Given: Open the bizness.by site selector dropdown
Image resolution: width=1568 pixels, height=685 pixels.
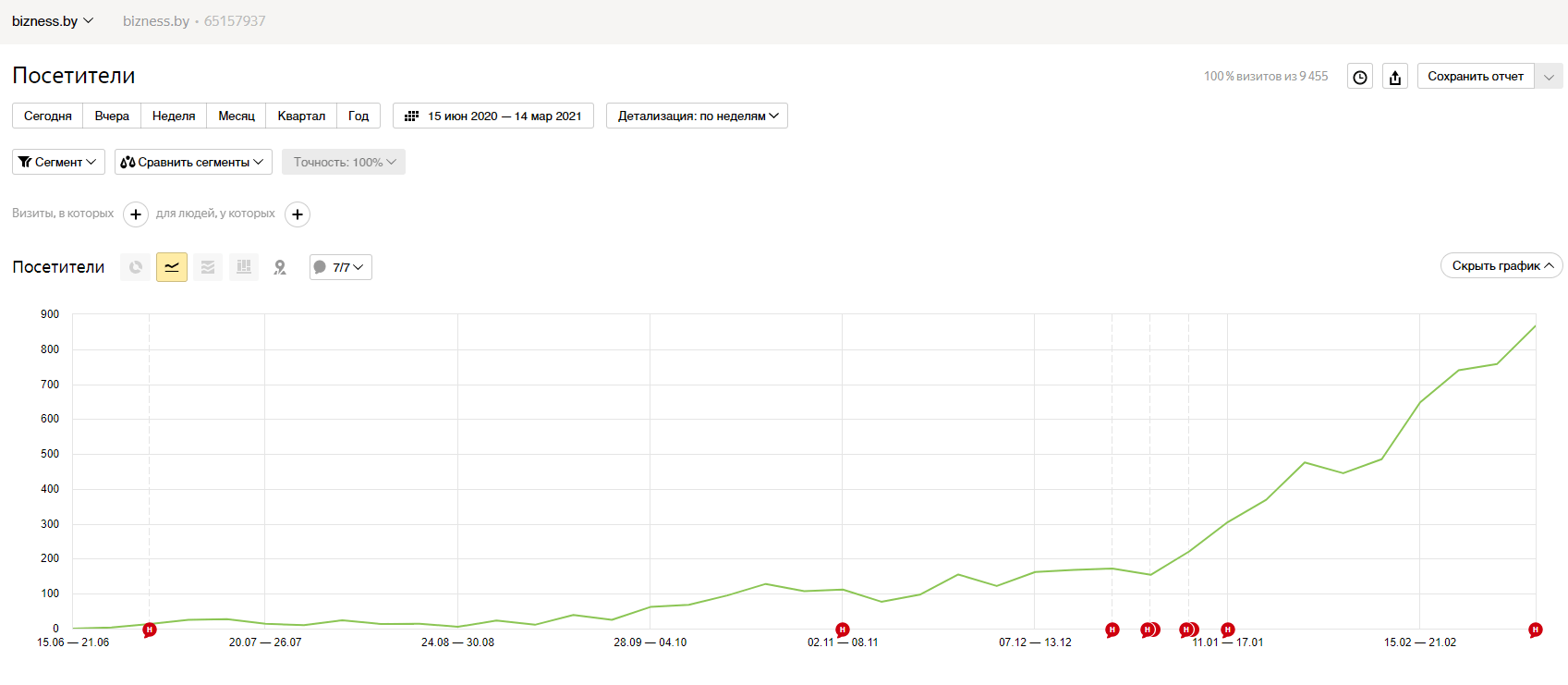Looking at the screenshot, I should pos(53,21).
